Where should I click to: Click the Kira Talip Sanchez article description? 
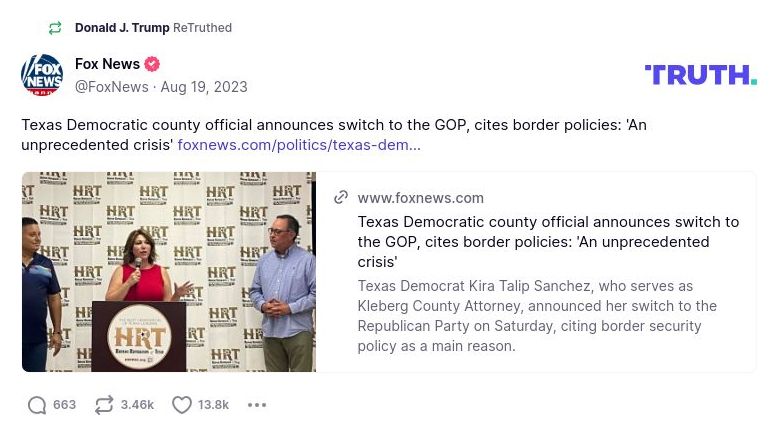coord(537,316)
